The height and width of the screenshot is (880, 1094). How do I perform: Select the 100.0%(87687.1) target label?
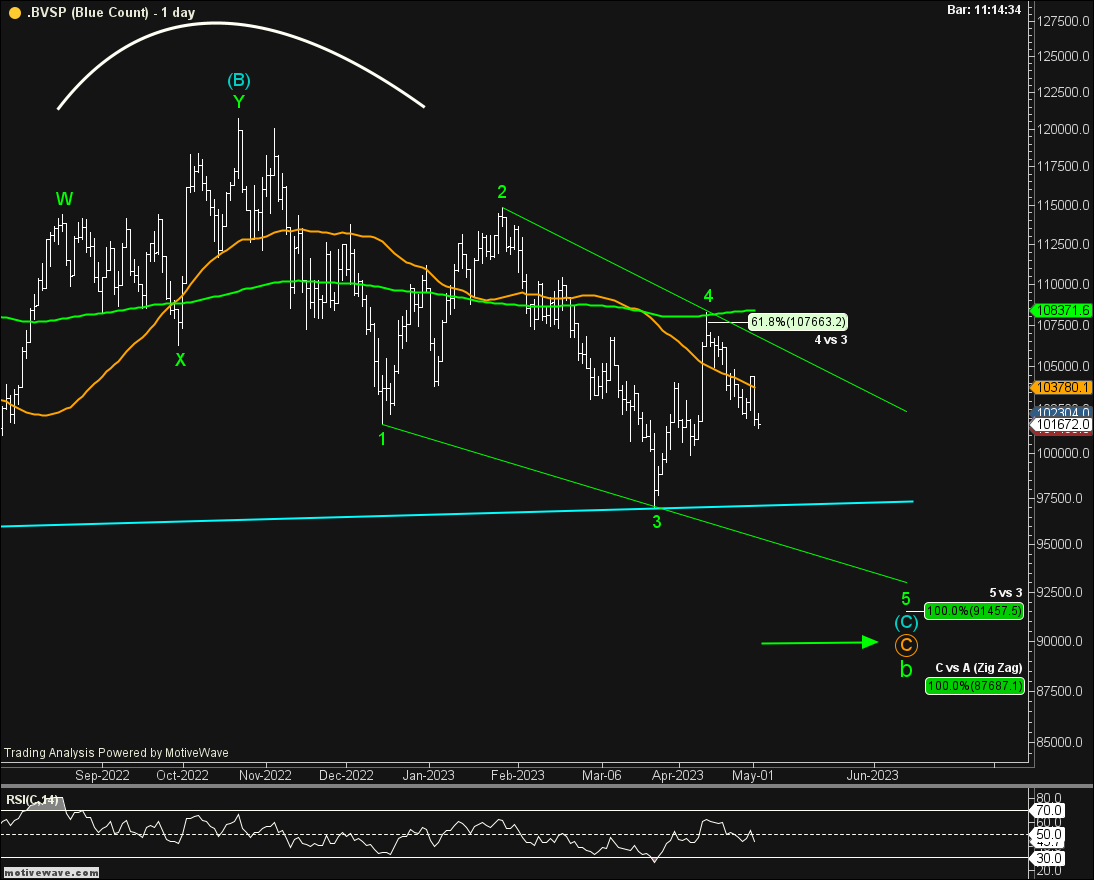[975, 686]
